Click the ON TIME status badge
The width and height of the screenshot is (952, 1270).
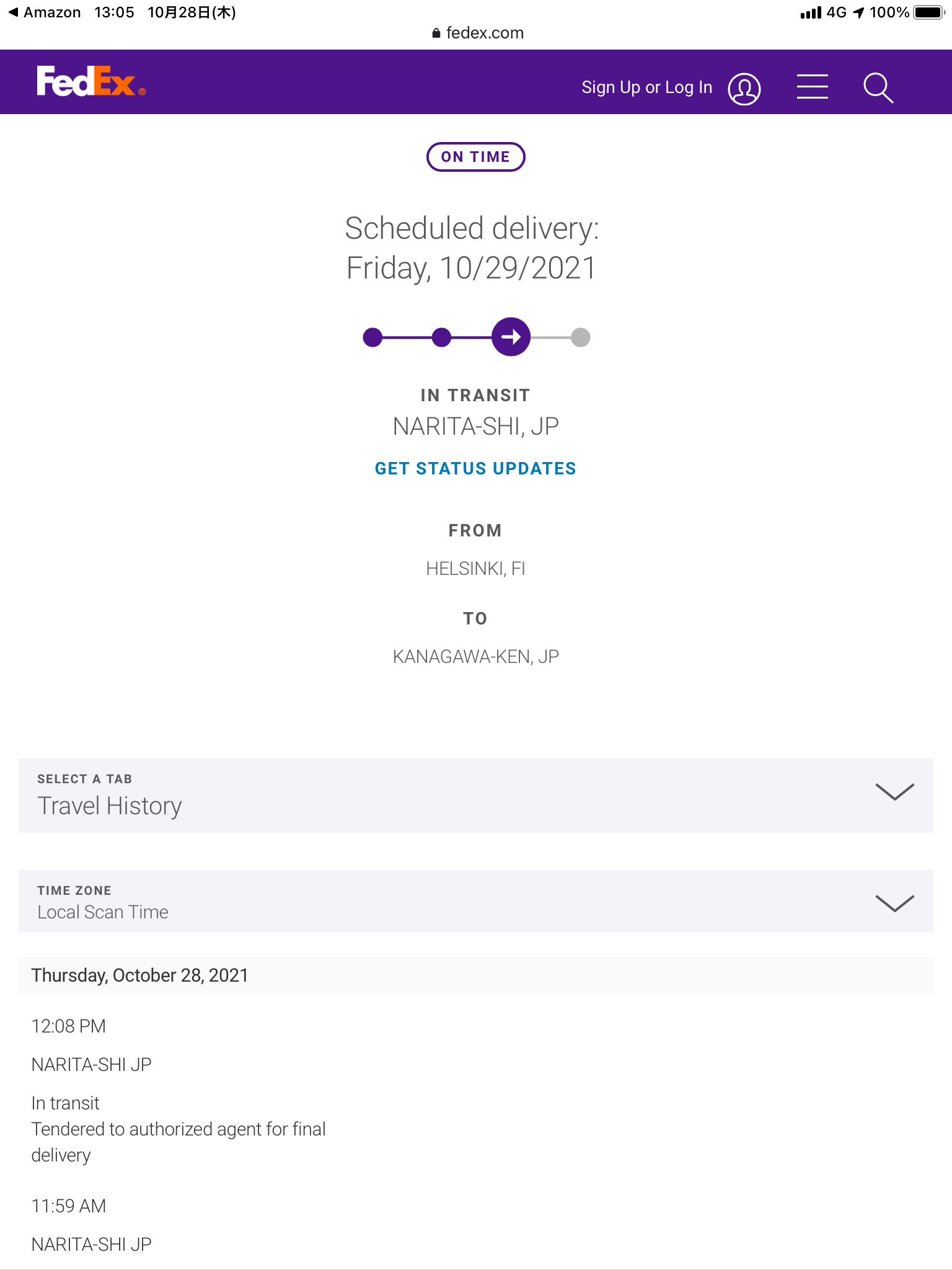coord(475,157)
